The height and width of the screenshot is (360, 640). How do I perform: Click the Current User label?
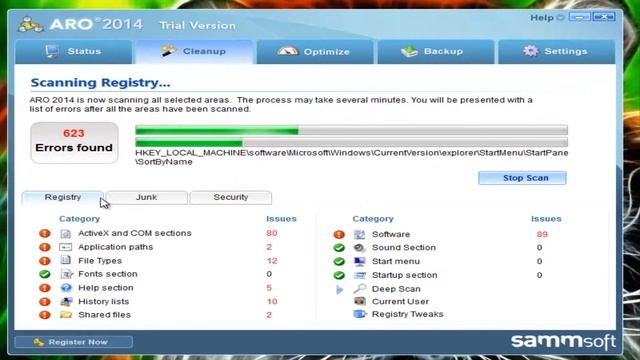400,301
